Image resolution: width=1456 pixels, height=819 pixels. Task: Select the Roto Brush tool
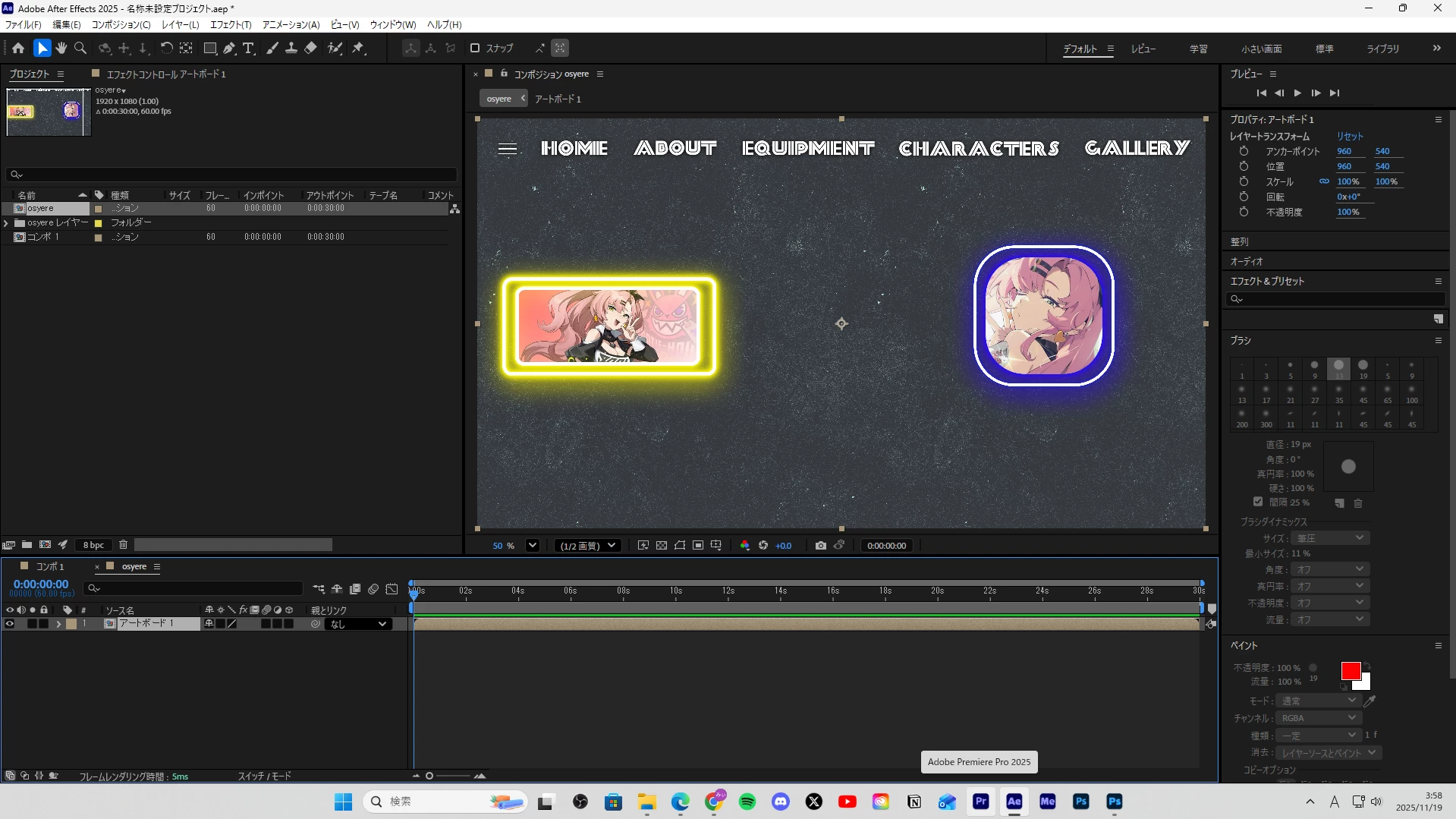click(x=335, y=48)
